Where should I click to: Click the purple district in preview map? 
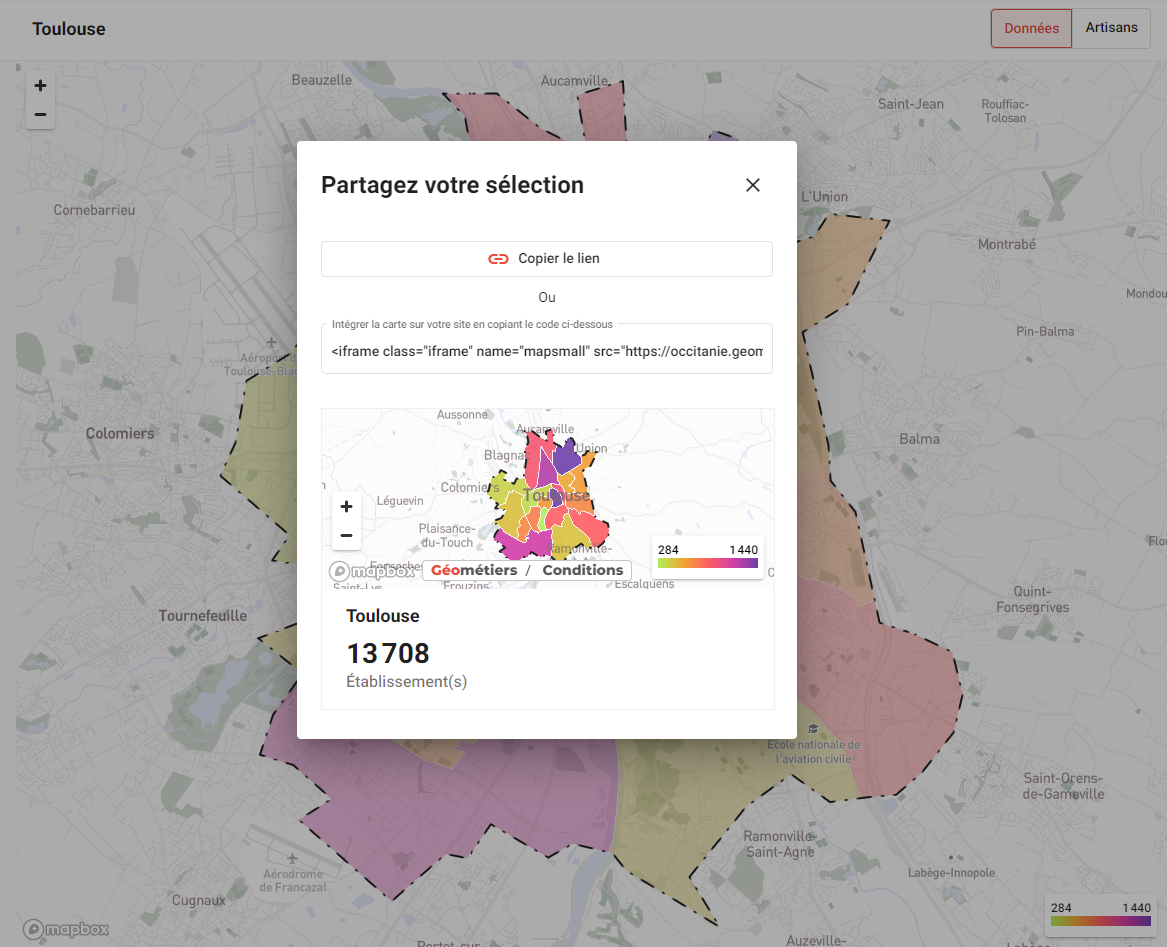point(566,456)
